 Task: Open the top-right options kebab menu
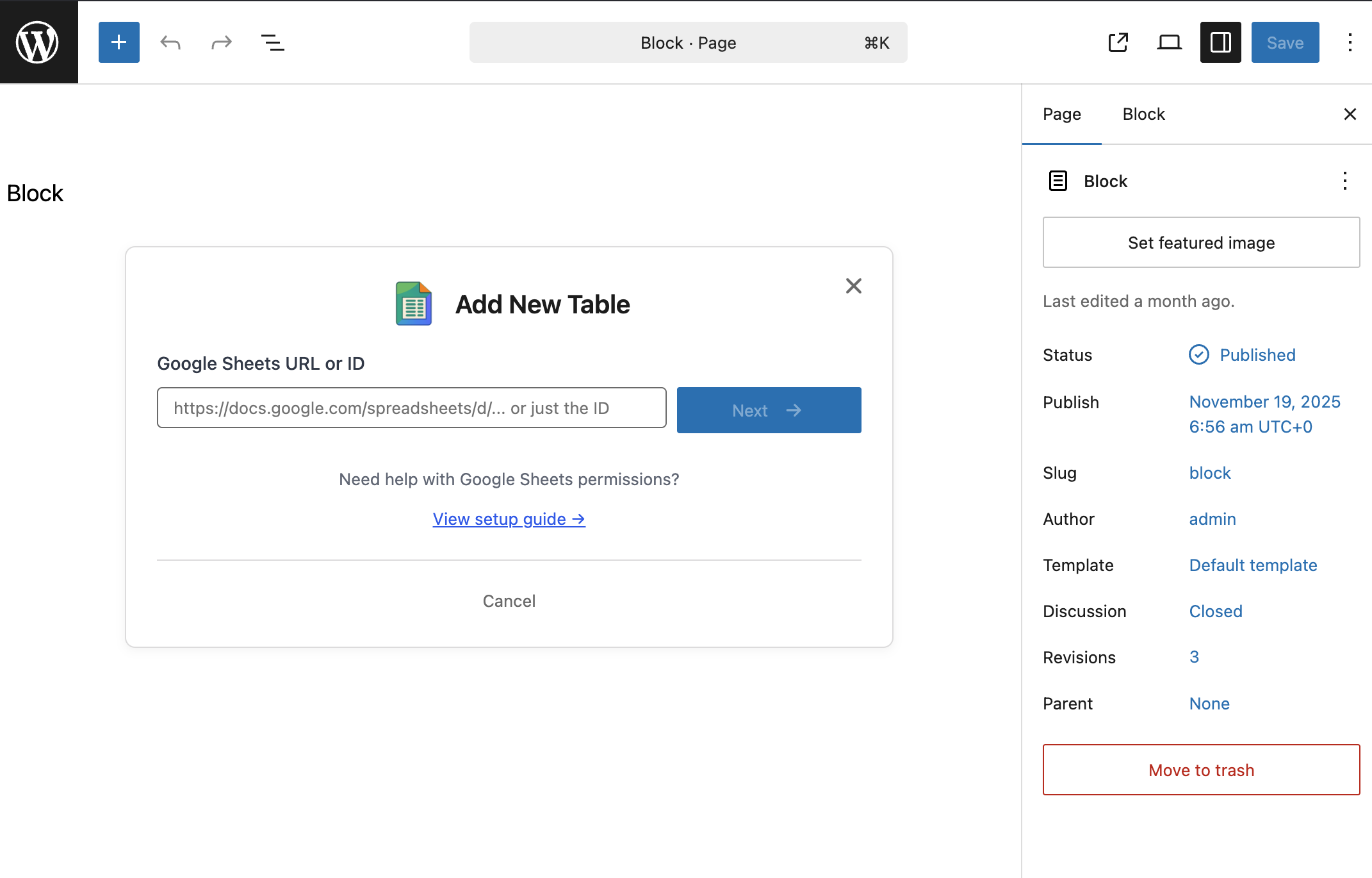click(1350, 42)
